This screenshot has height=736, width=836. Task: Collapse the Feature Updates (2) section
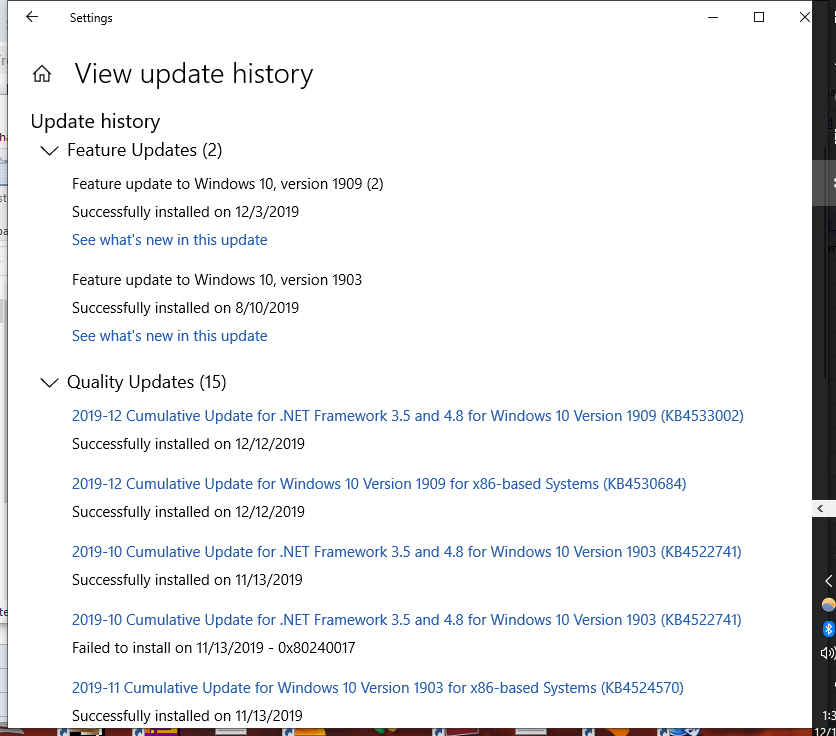50,151
